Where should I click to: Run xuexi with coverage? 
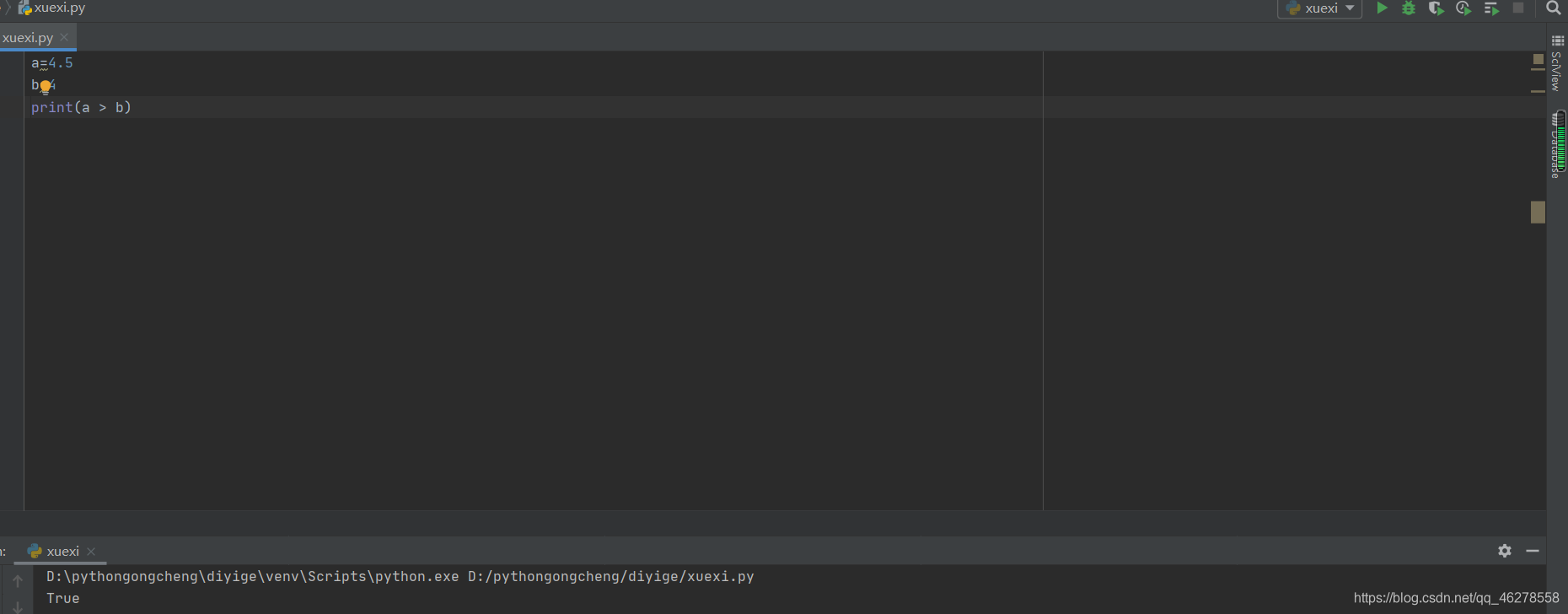click(1436, 8)
